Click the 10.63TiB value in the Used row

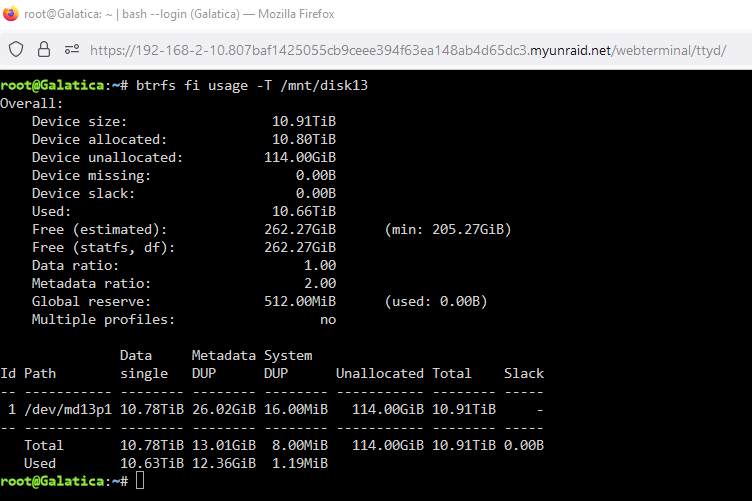pos(152,464)
